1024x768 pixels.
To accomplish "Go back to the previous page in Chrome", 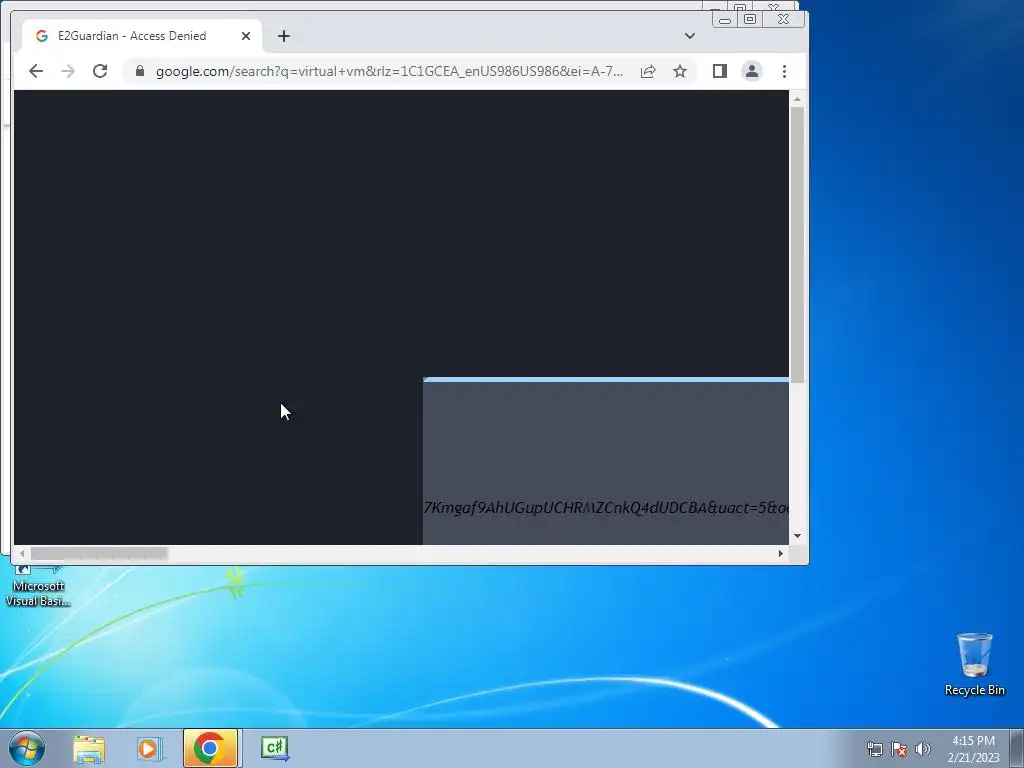I will click(36, 71).
